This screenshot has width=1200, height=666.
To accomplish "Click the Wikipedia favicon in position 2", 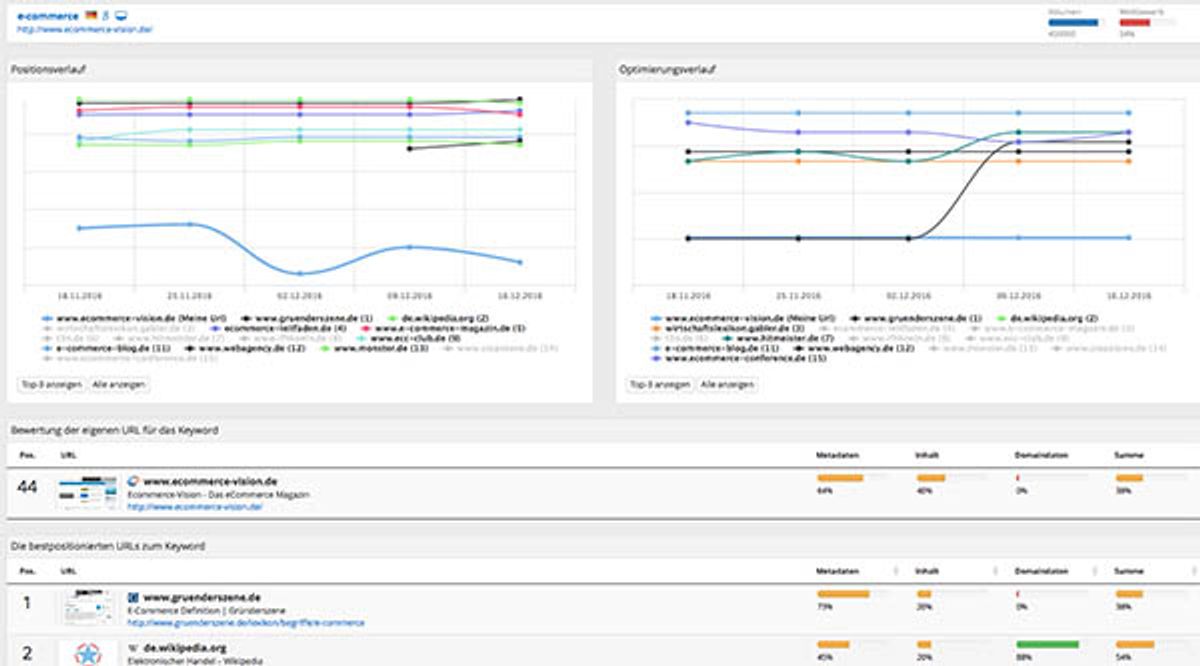I will pyautogui.click(x=134, y=648).
